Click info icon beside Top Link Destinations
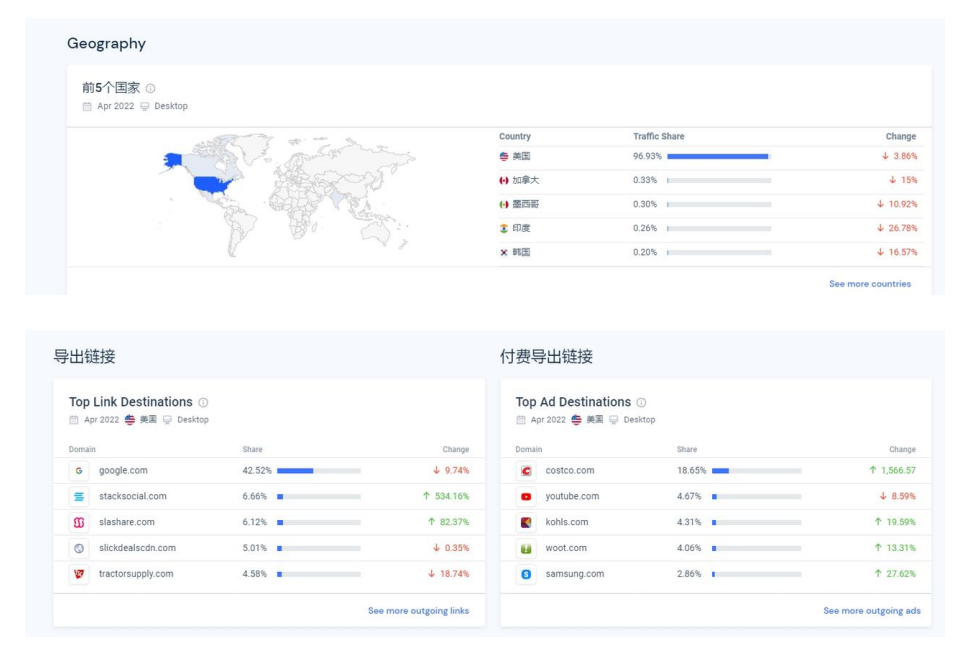The width and height of the screenshot is (977, 650). pyautogui.click(x=203, y=403)
